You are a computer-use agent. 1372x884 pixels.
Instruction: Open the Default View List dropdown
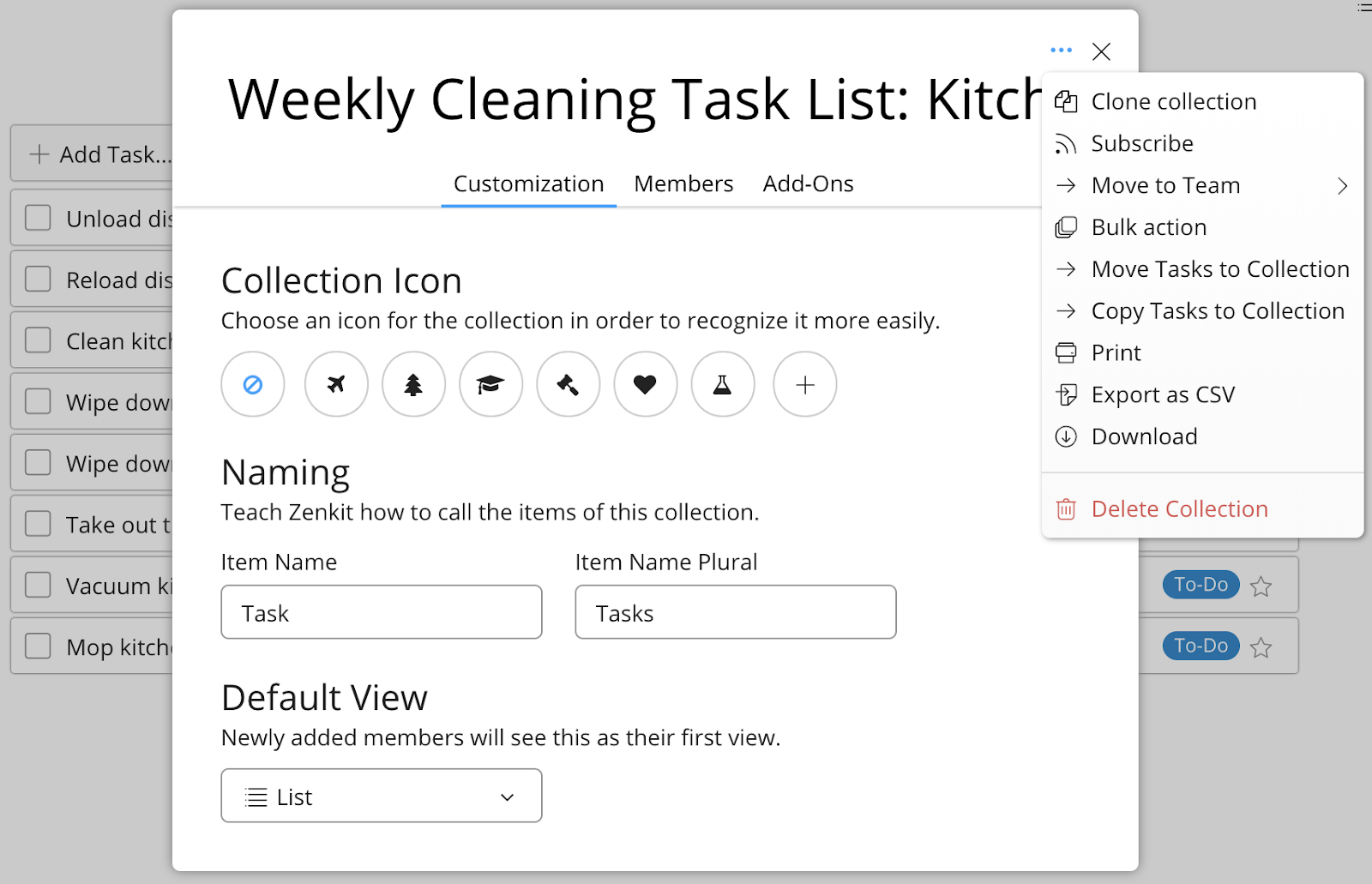382,796
